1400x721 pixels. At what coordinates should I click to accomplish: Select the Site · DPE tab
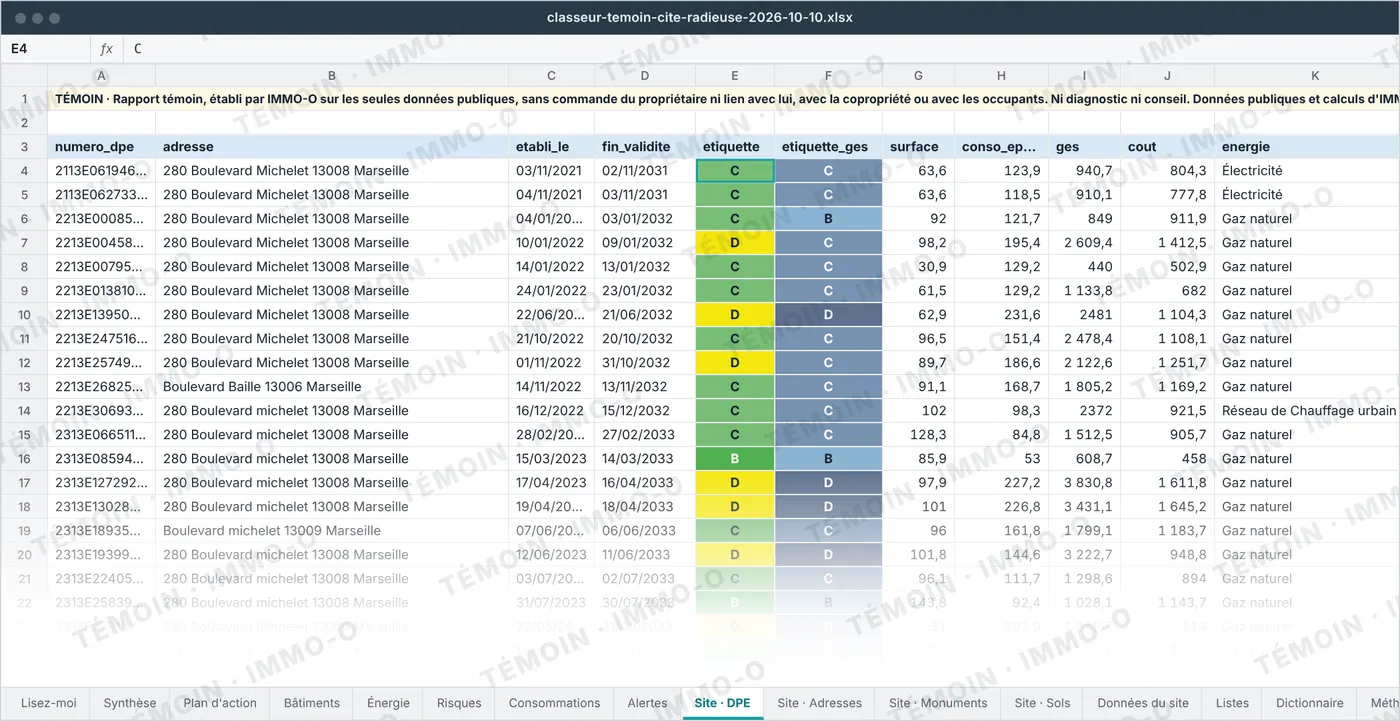(x=723, y=703)
